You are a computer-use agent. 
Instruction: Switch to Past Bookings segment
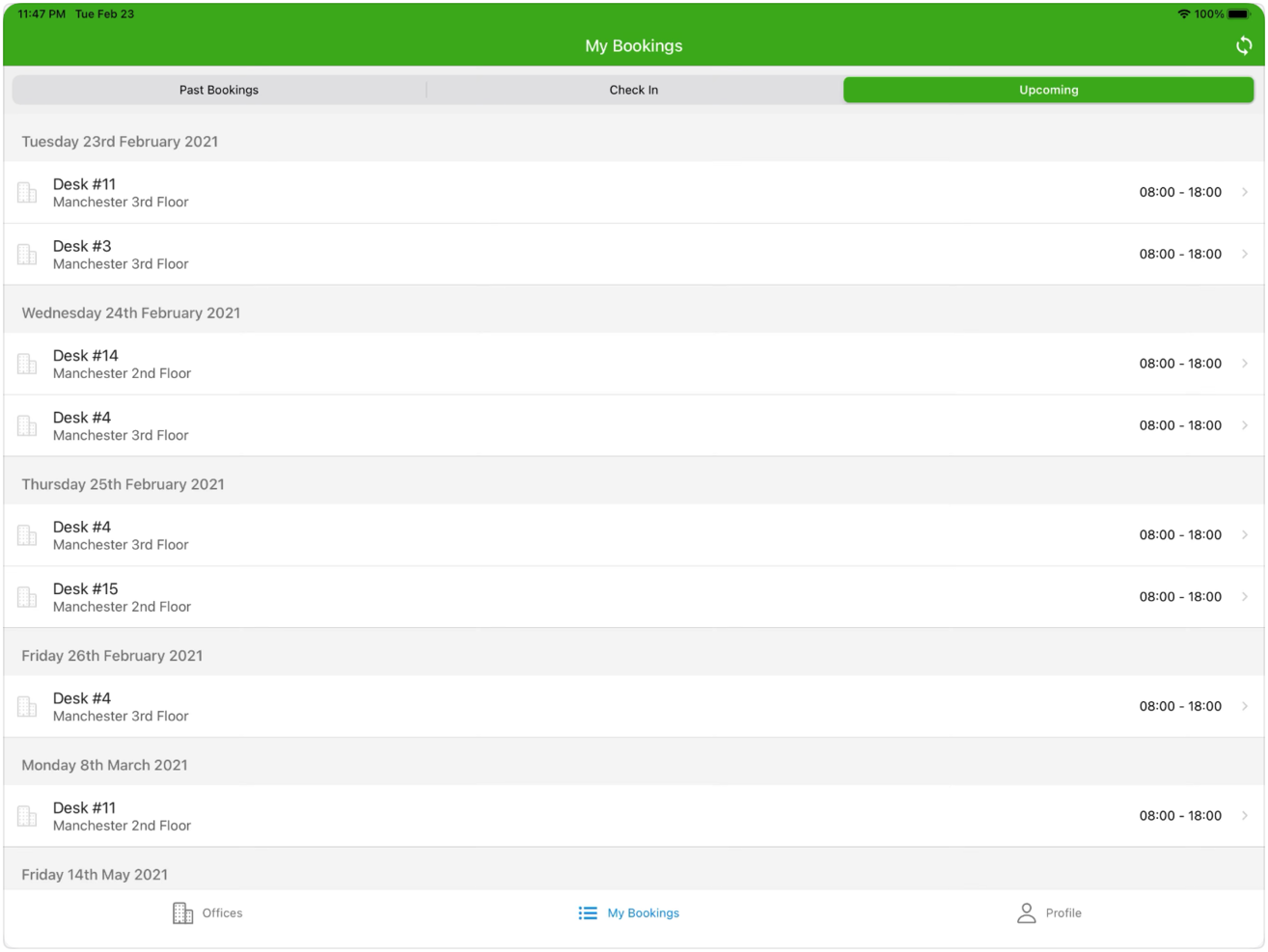(x=219, y=90)
